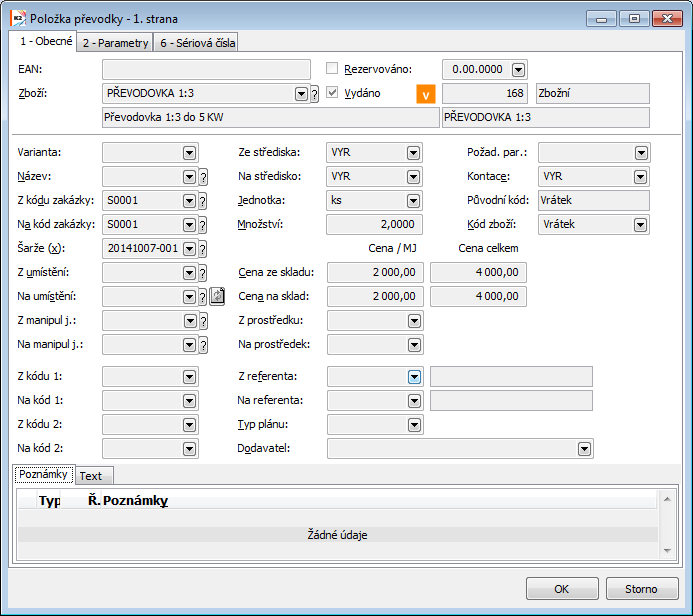Click the Storno button

click(x=641, y=589)
